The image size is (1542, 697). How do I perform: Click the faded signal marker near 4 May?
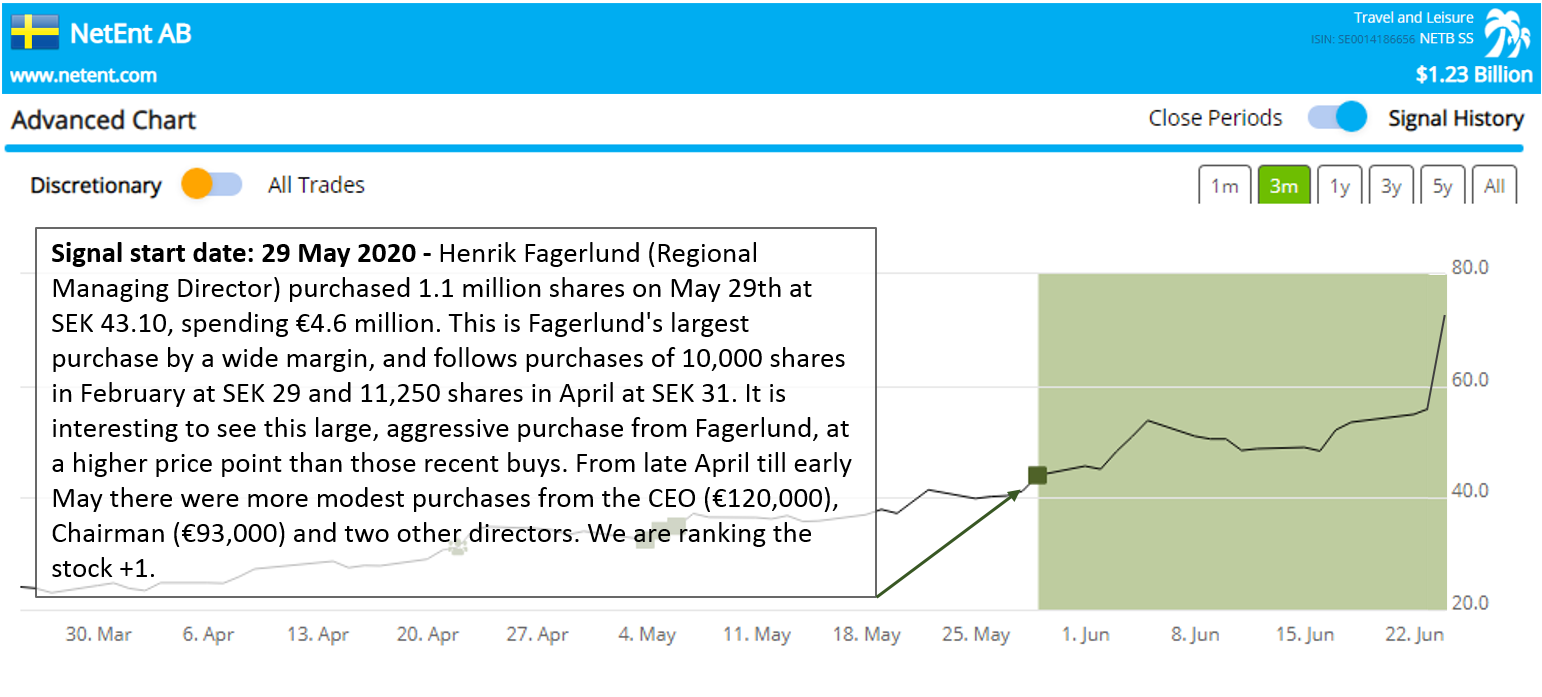pos(661,531)
